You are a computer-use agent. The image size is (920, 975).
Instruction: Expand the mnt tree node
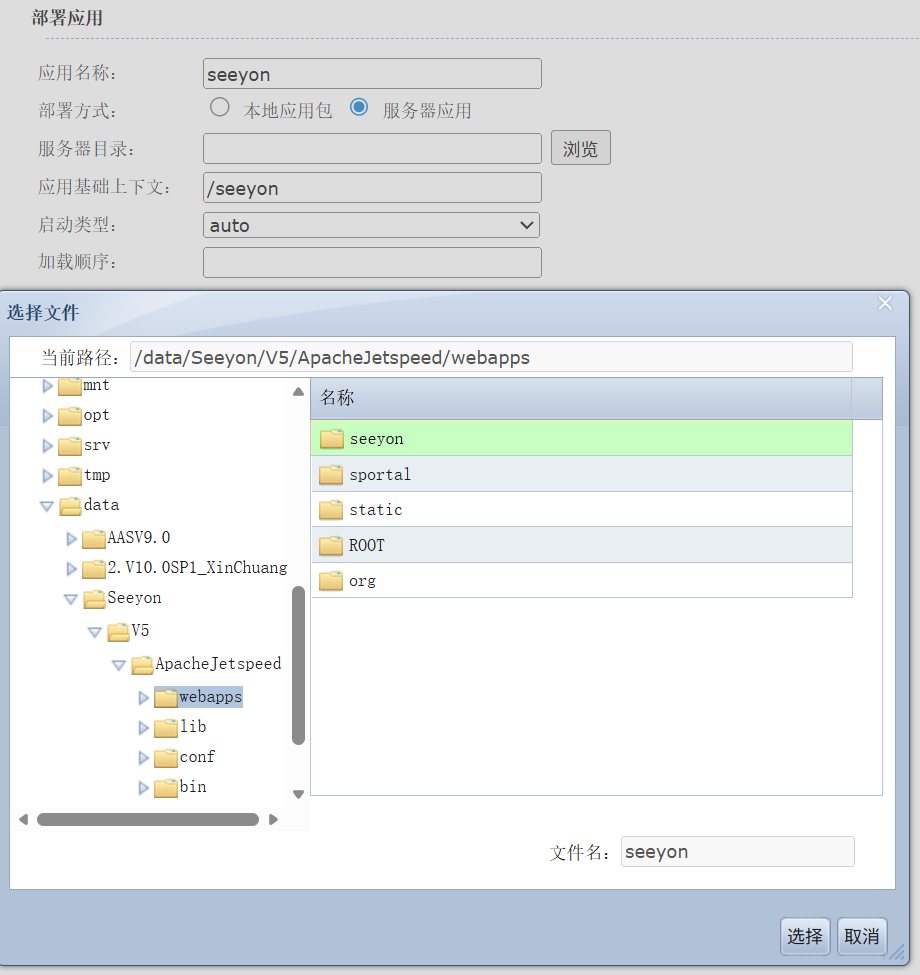point(47,386)
